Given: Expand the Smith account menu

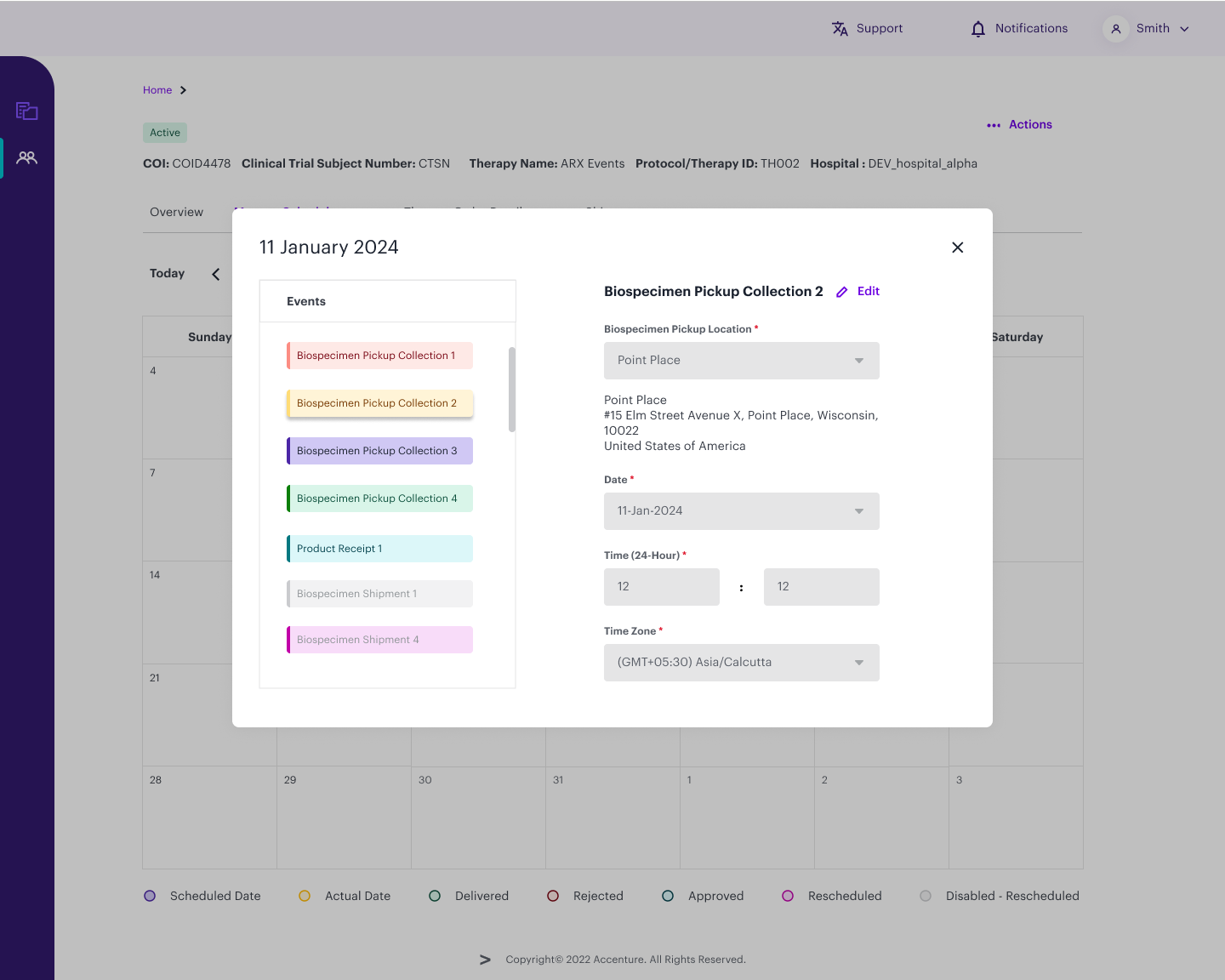Looking at the screenshot, I should [x=1184, y=28].
